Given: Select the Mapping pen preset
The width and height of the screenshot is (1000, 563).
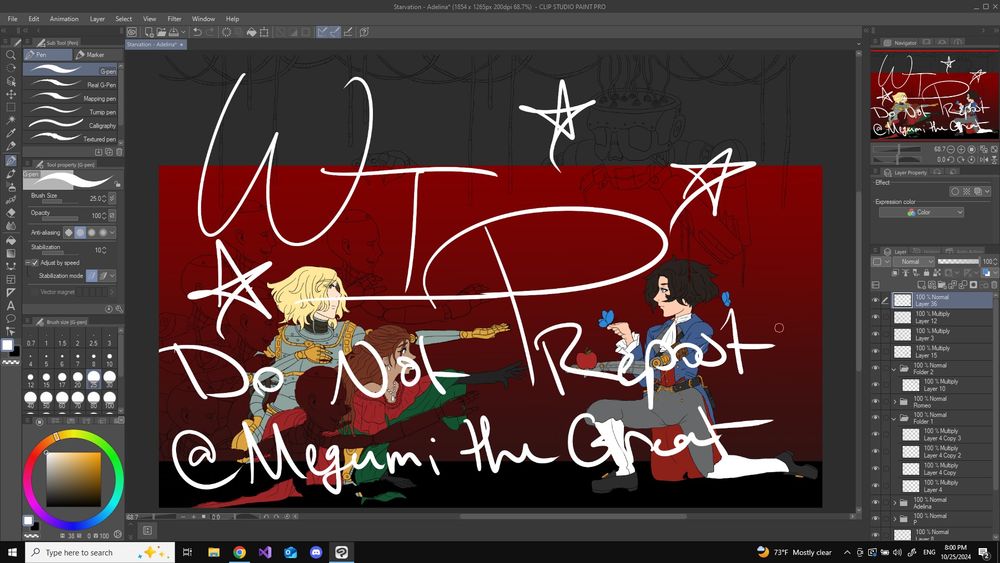Looking at the screenshot, I should tap(70, 99).
